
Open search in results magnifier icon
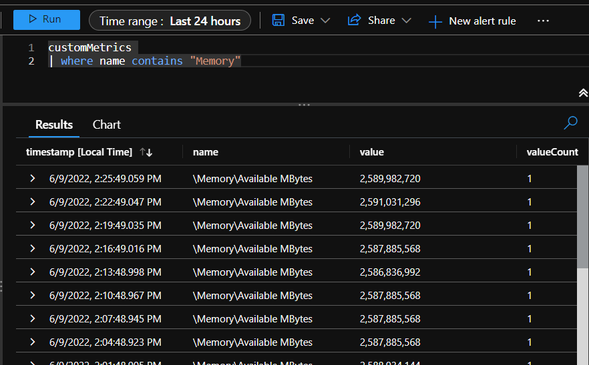(571, 122)
